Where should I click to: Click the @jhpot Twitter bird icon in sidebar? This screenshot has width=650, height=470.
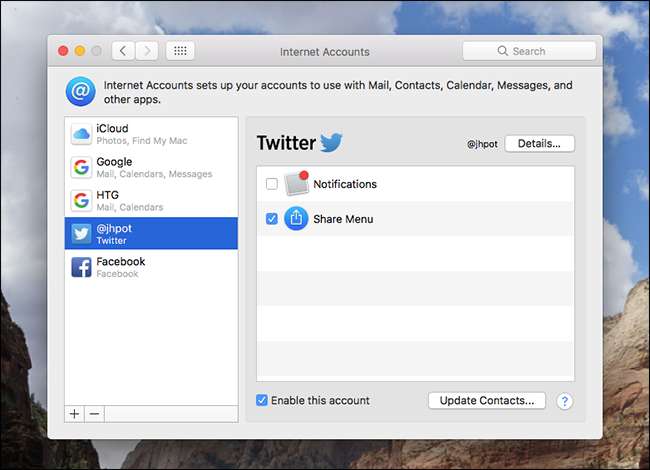tap(81, 234)
